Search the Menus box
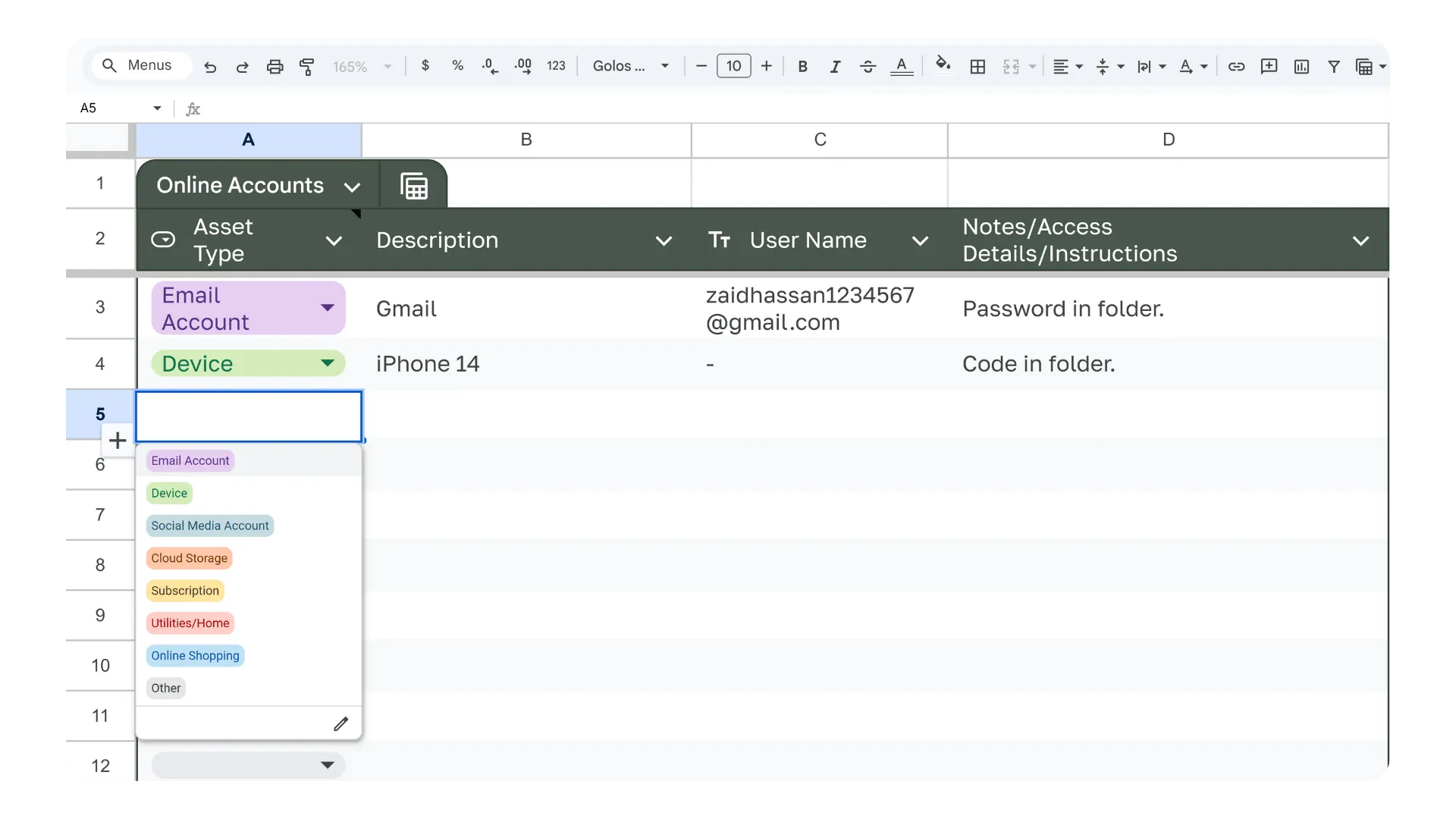This screenshot has width=1456, height=819. (x=142, y=65)
